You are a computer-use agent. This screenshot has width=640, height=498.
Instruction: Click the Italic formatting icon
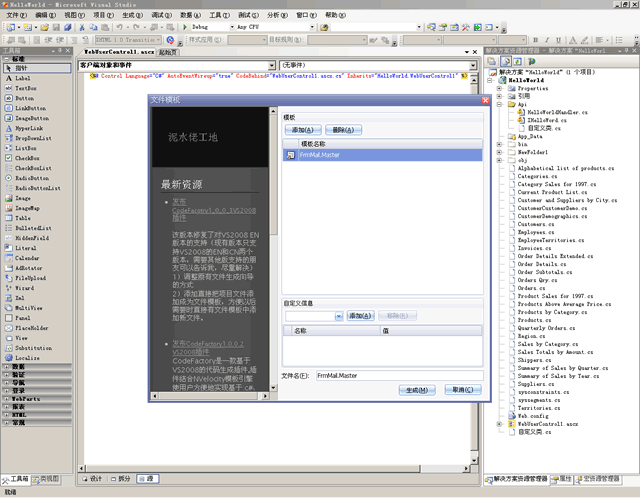(547, 40)
